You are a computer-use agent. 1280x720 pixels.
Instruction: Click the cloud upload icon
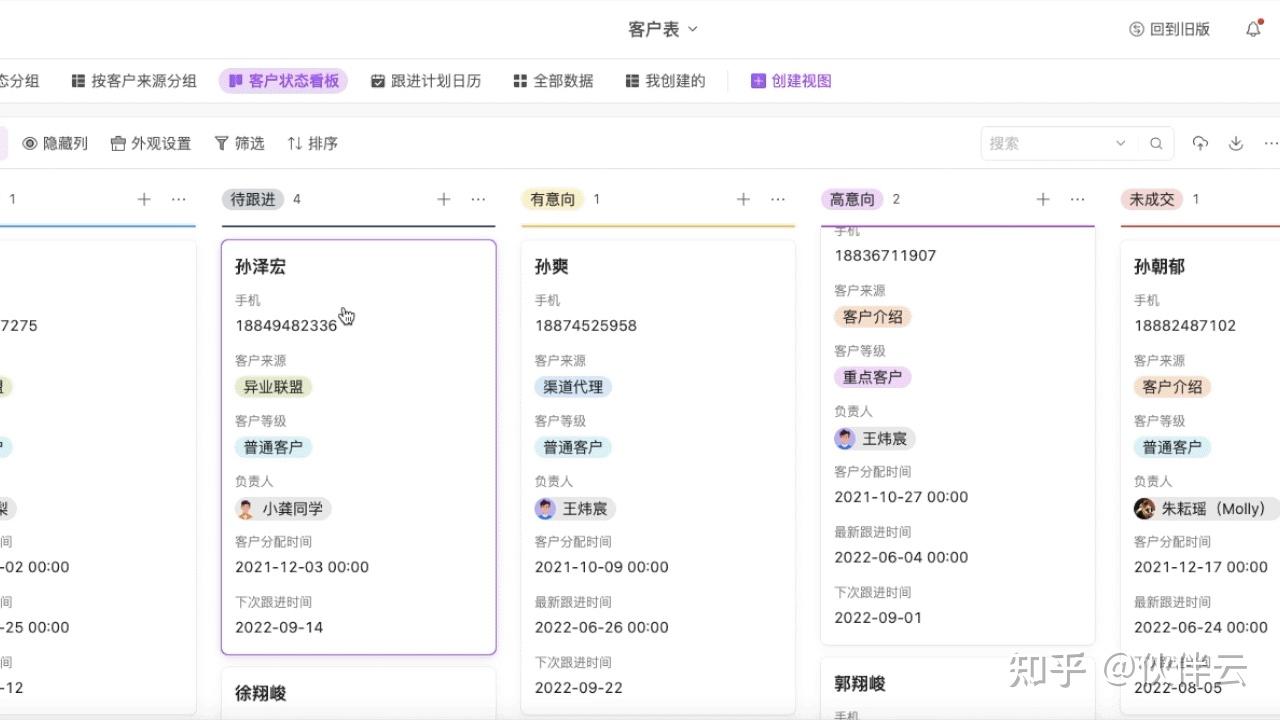[x=1200, y=144]
